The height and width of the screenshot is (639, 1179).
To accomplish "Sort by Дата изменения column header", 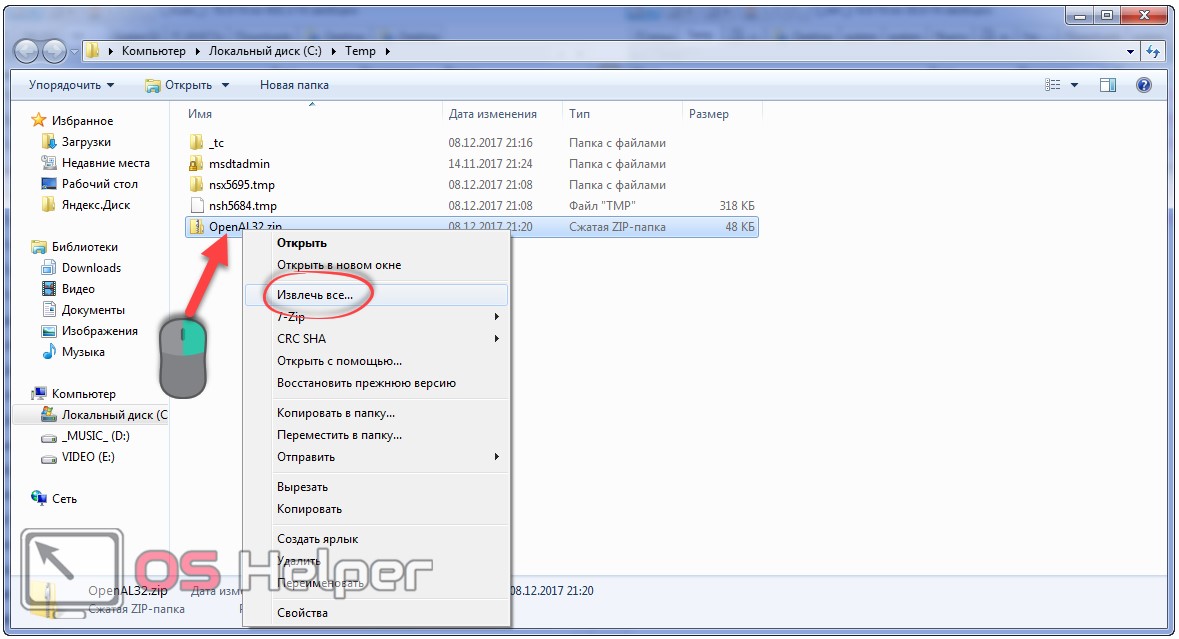I will click(492, 114).
